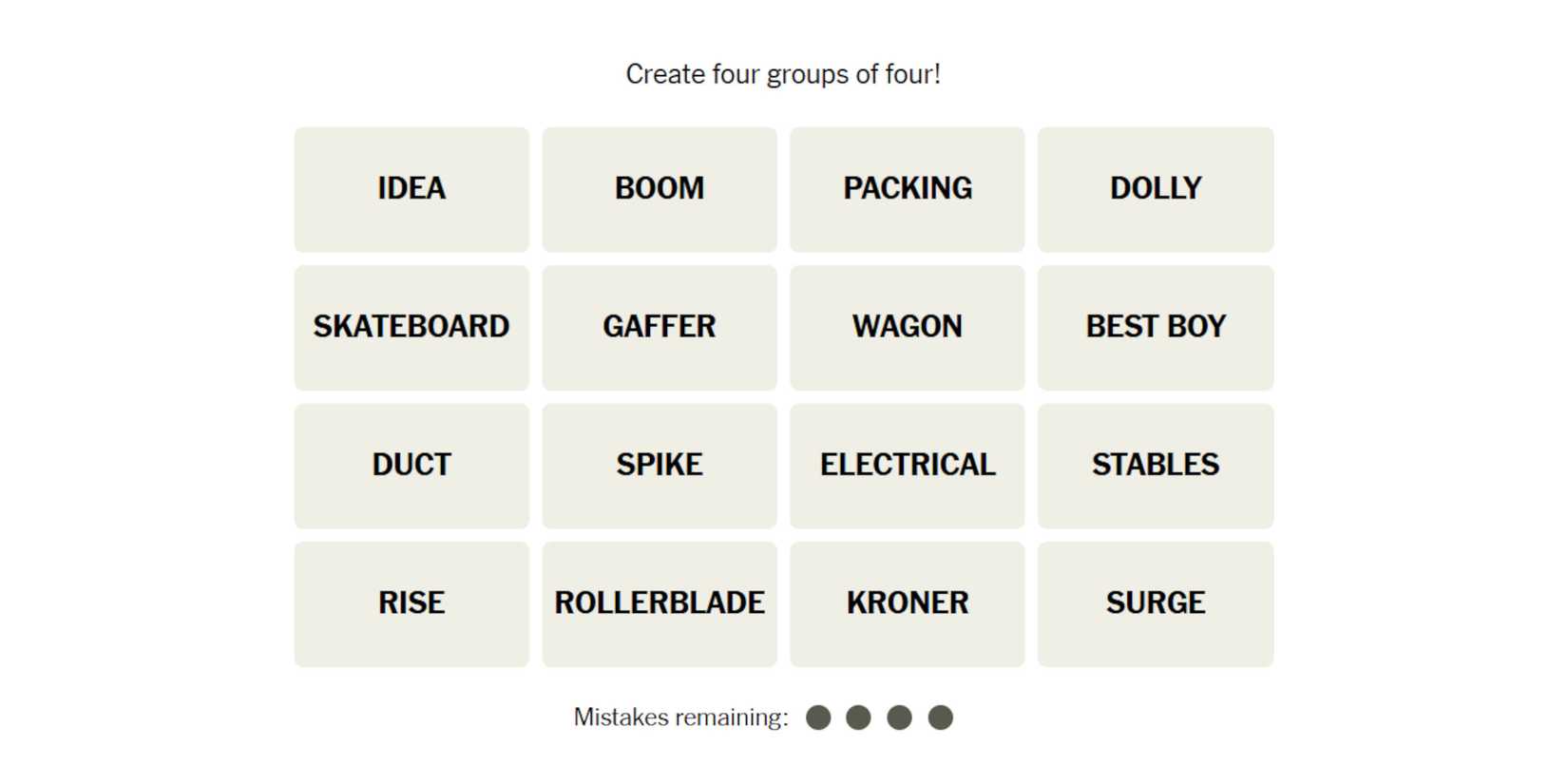The image size is (1568, 784).
Task: Select the KRONER word tile
Action: point(908,603)
